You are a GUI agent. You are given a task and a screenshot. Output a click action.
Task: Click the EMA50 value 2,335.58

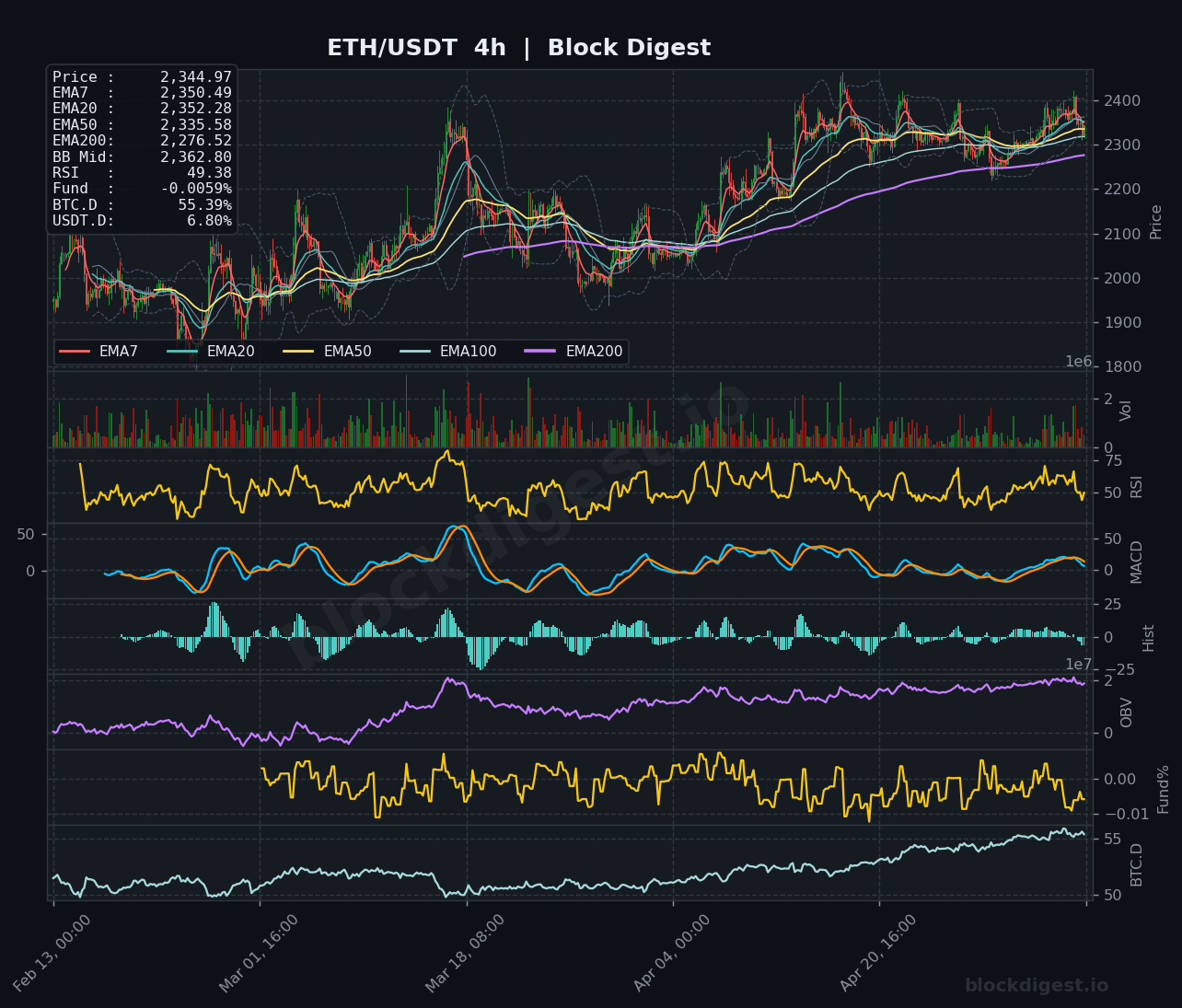coord(196,125)
